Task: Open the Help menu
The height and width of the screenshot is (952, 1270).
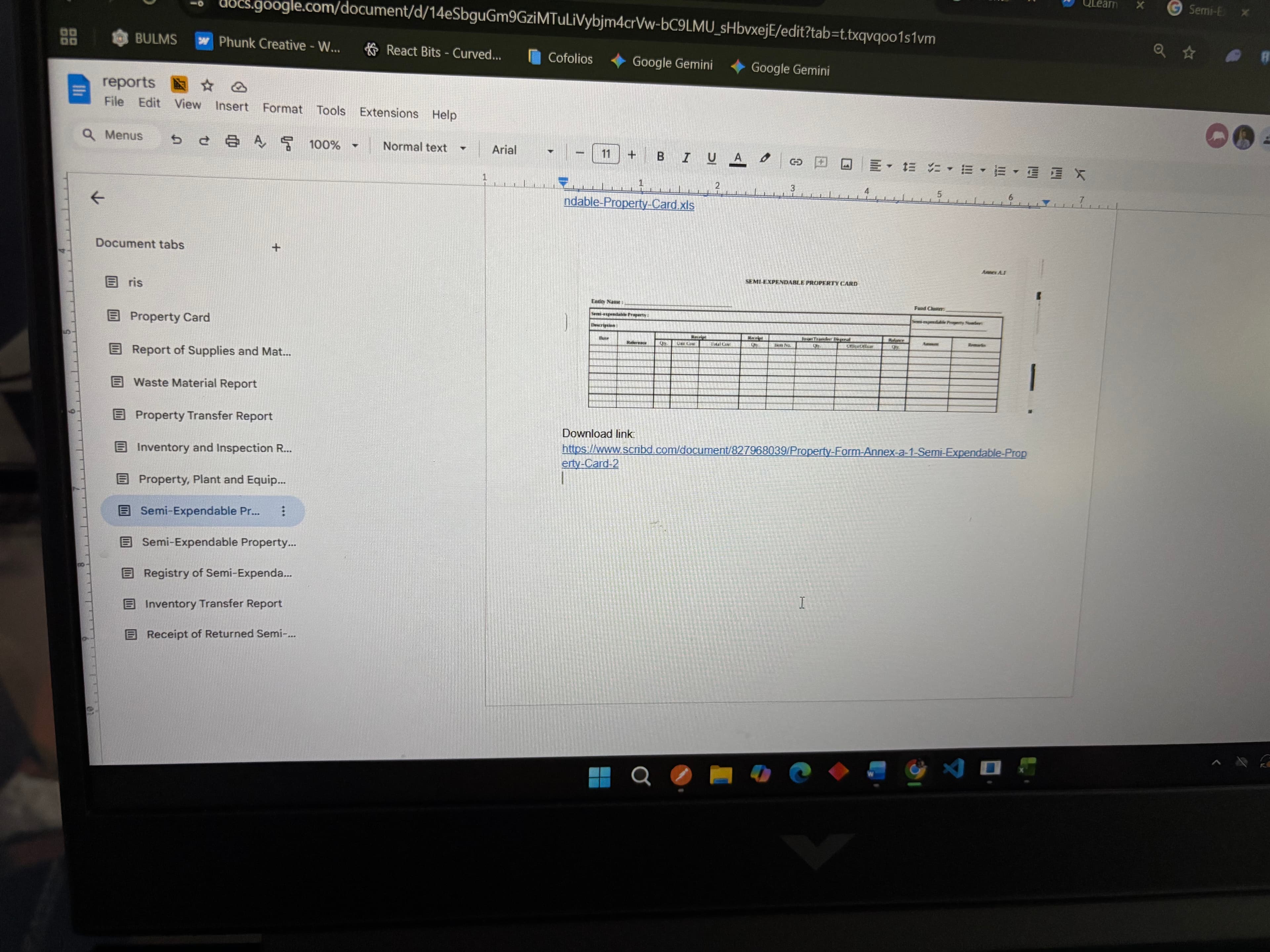Action: (x=444, y=115)
